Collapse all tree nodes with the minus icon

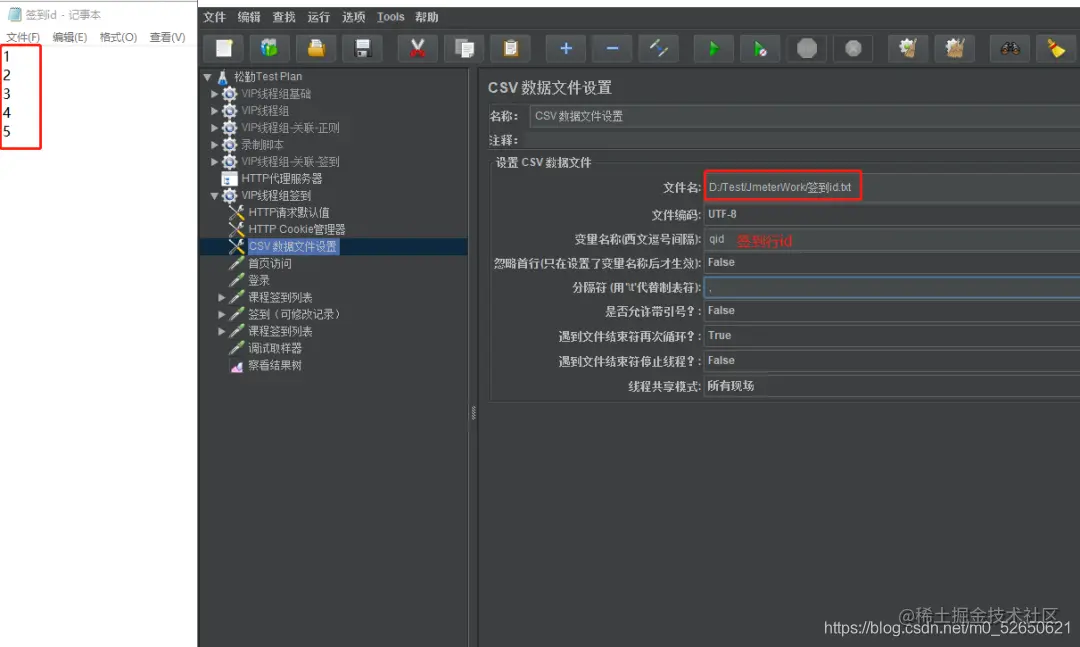tap(612, 47)
